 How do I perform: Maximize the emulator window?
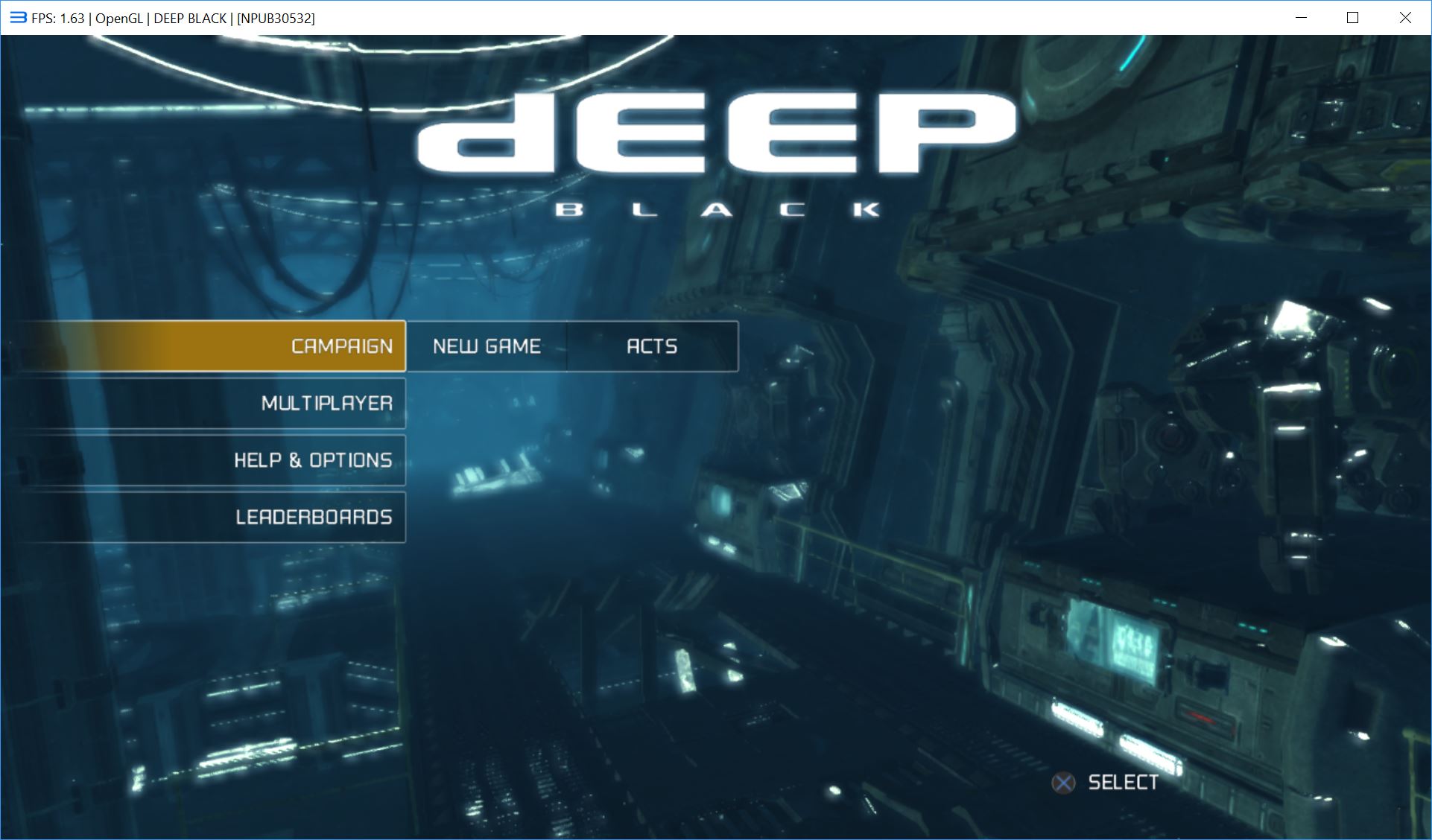coord(1353,18)
